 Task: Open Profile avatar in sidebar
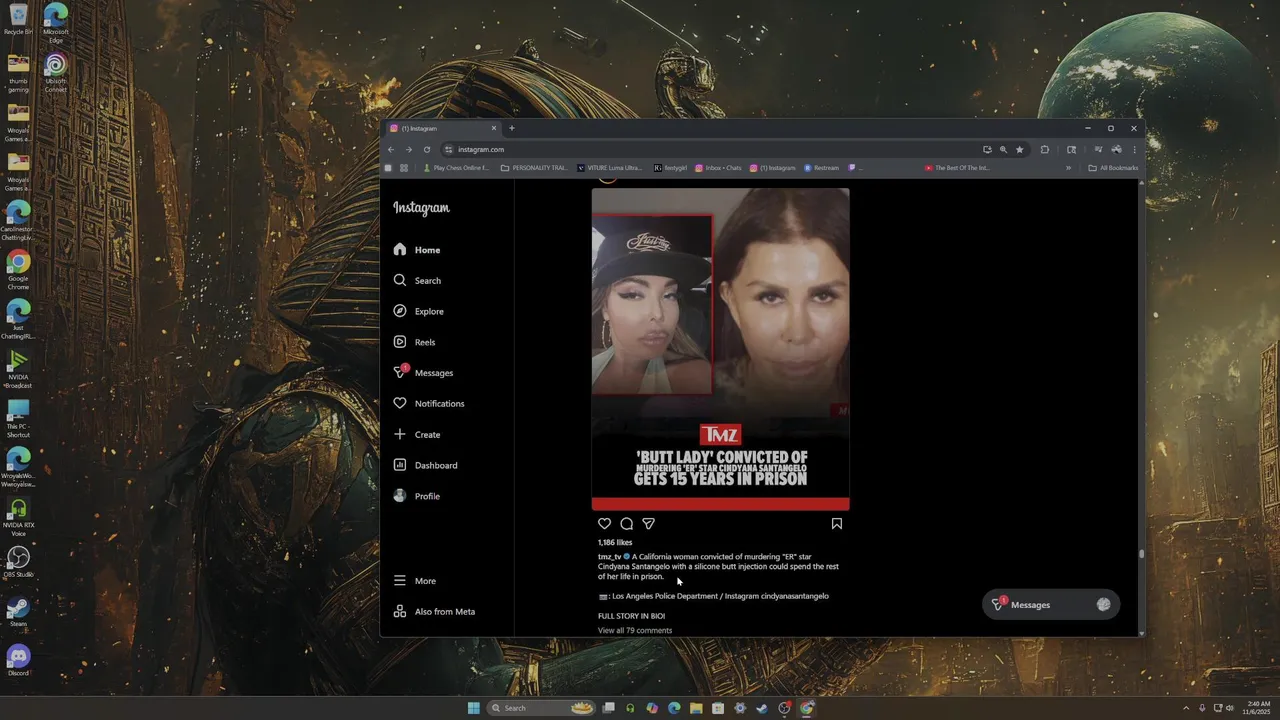click(x=400, y=496)
